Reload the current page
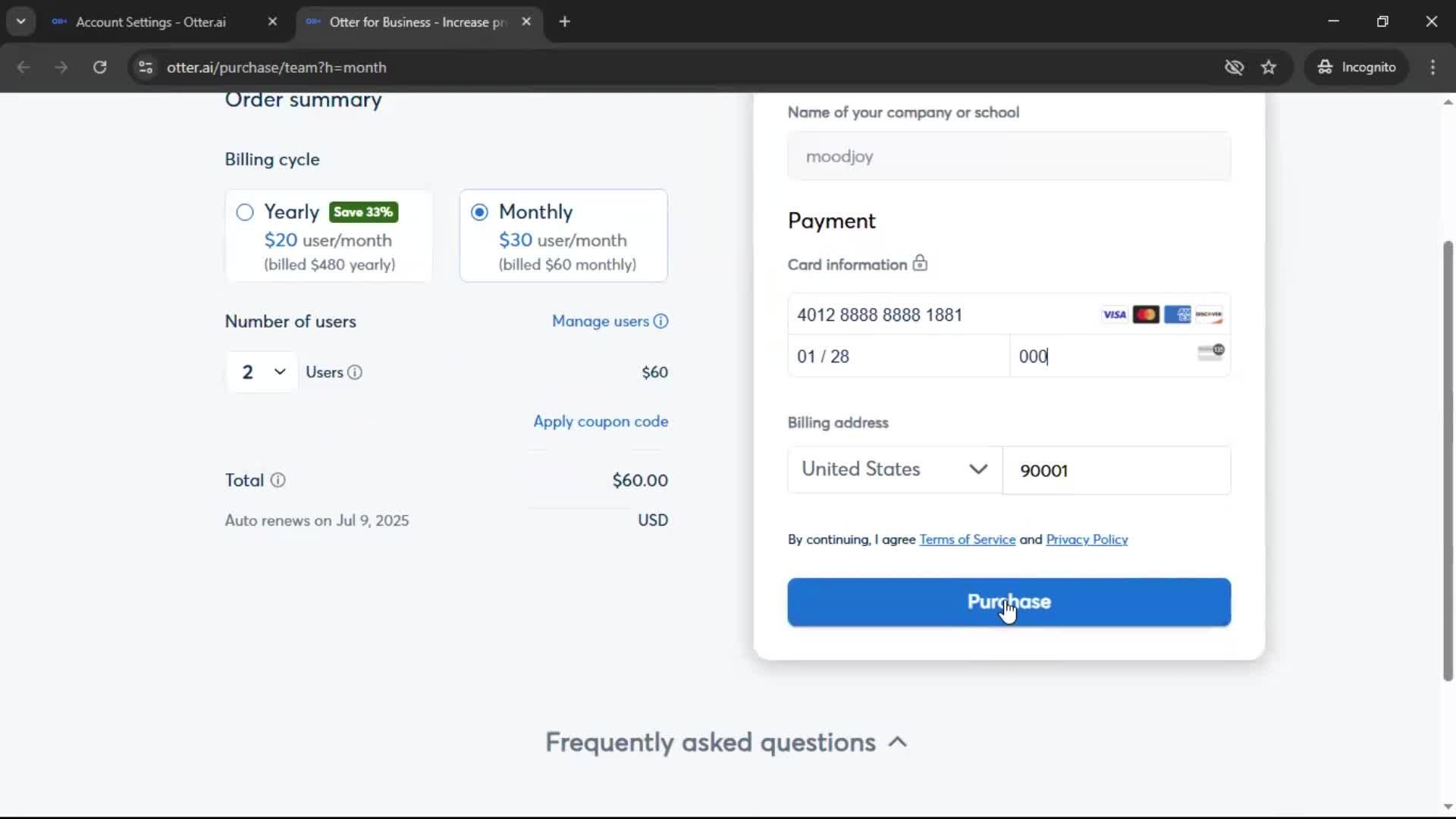 coord(99,67)
